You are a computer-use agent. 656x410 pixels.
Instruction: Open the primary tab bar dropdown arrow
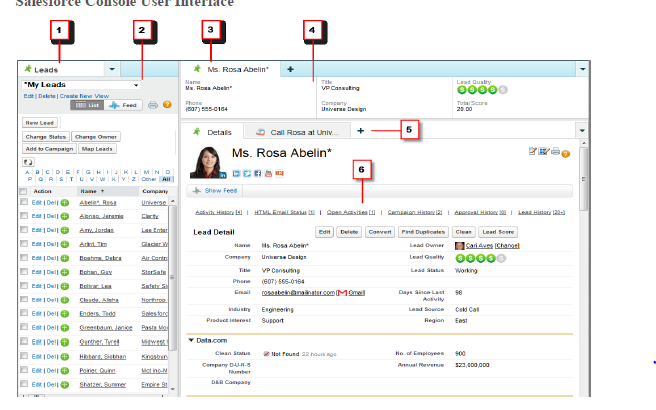tap(582, 69)
